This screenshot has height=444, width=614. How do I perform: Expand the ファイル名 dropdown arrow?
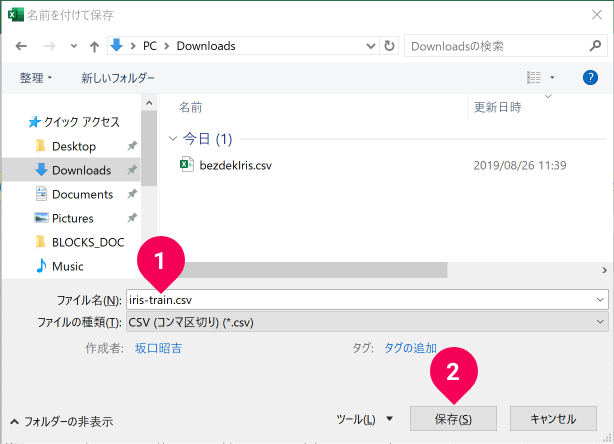(600, 300)
